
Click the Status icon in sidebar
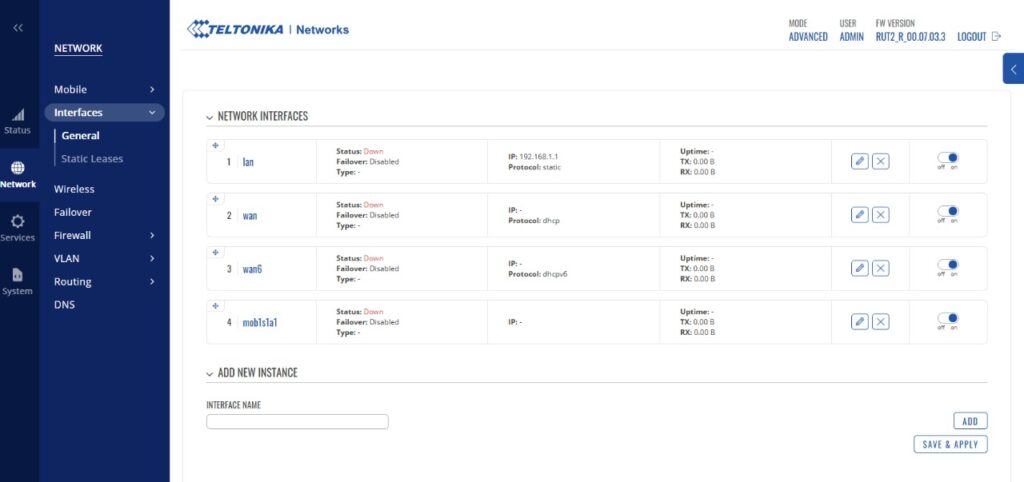[x=18, y=117]
